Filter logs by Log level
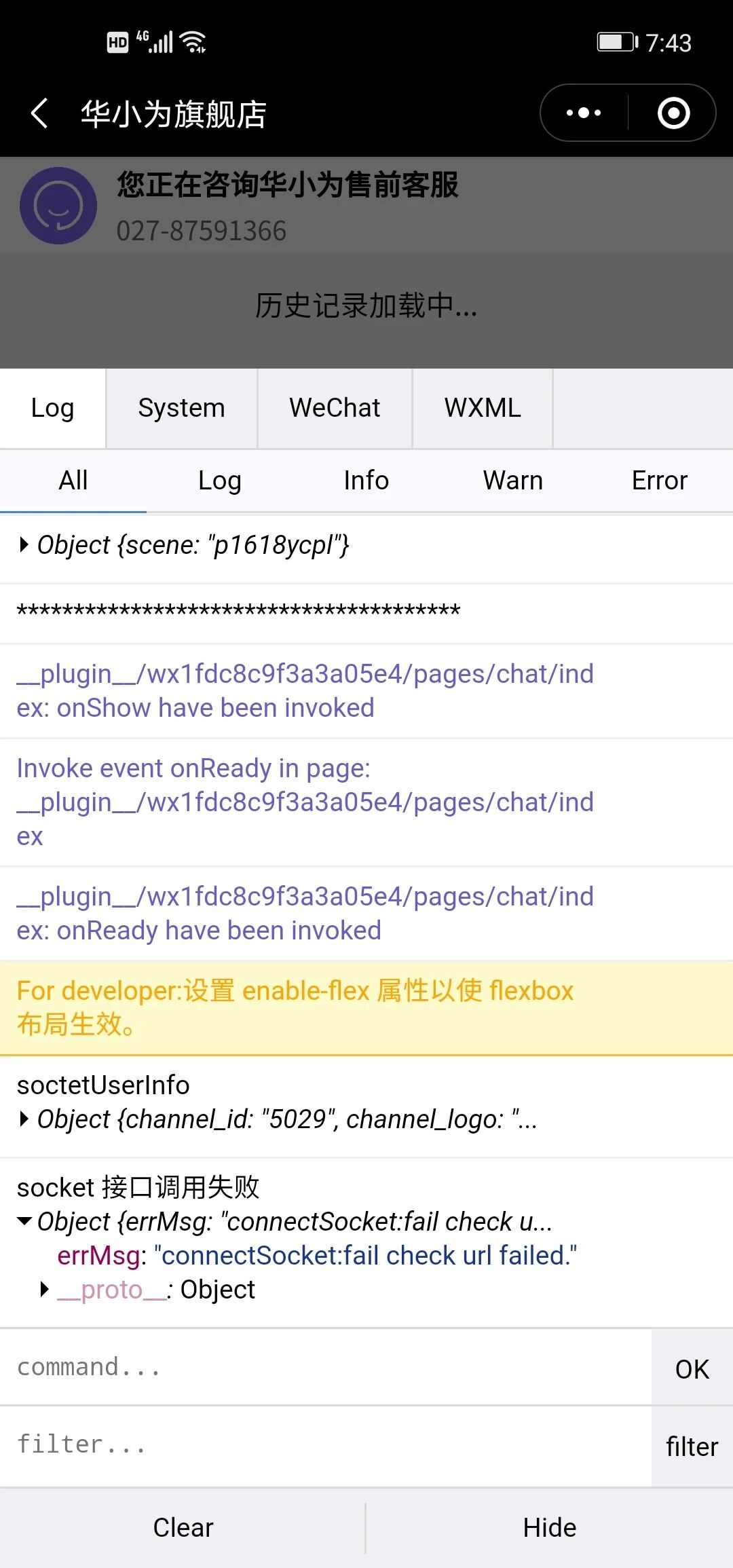Screen dimensions: 733x1568 pos(220,481)
